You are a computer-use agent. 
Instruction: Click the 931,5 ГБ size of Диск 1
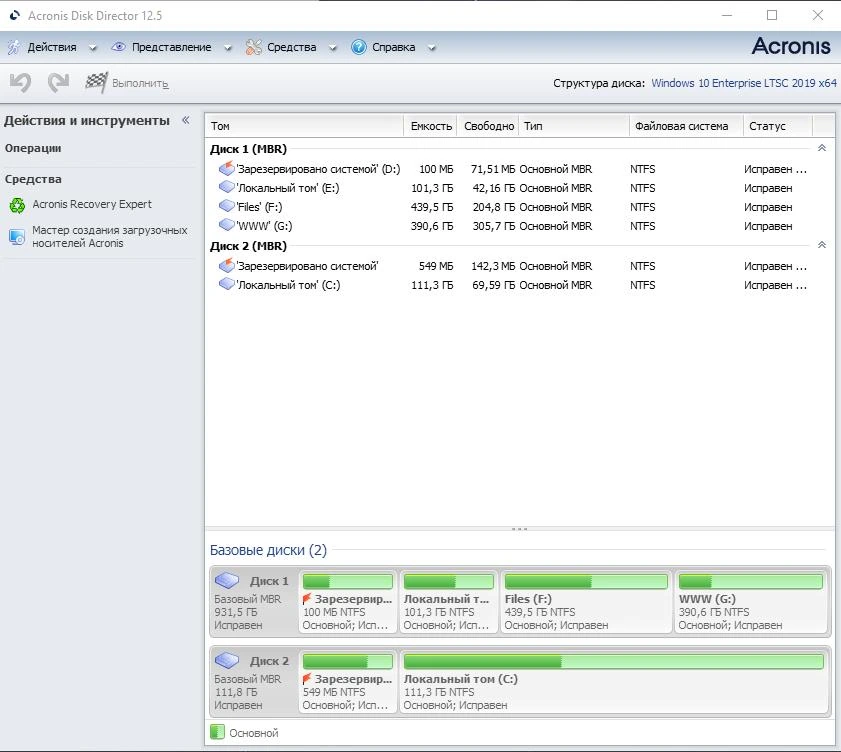pos(236,612)
